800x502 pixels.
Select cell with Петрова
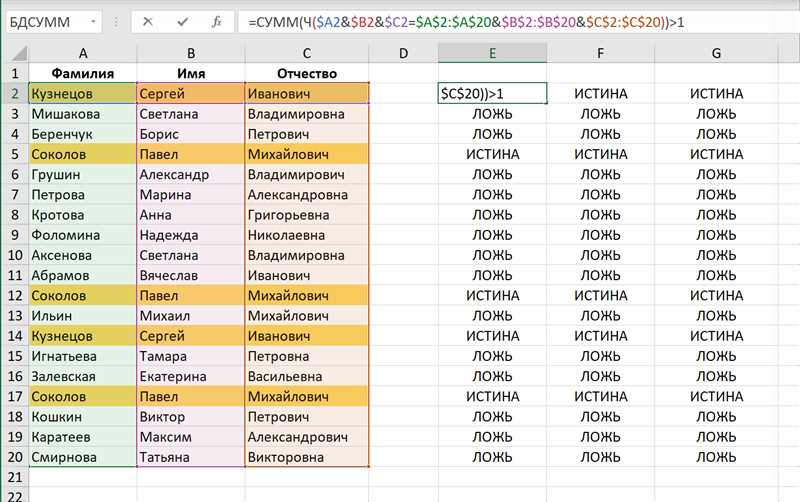click(83, 194)
